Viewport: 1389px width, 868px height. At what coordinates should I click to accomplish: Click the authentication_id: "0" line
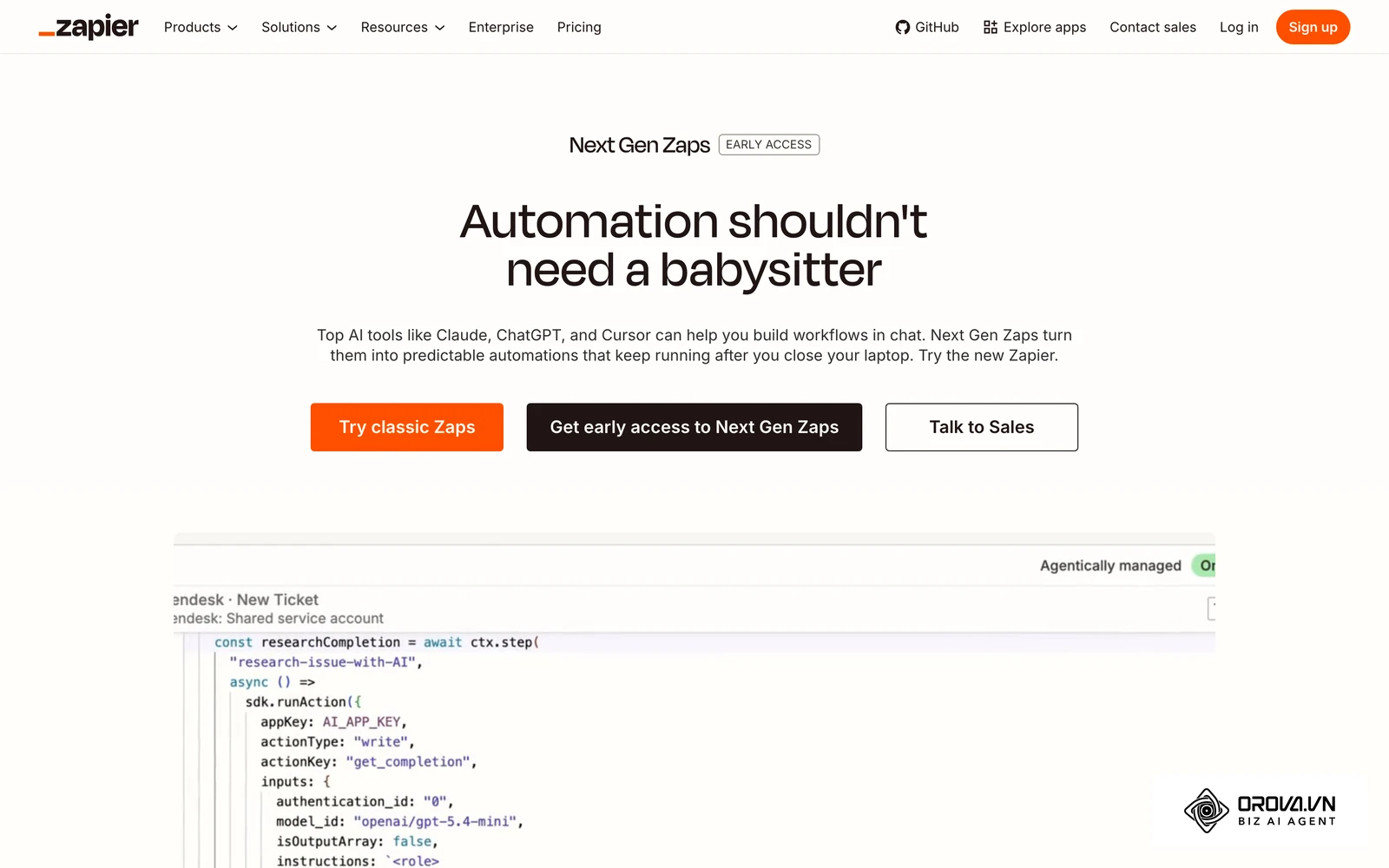tap(365, 802)
